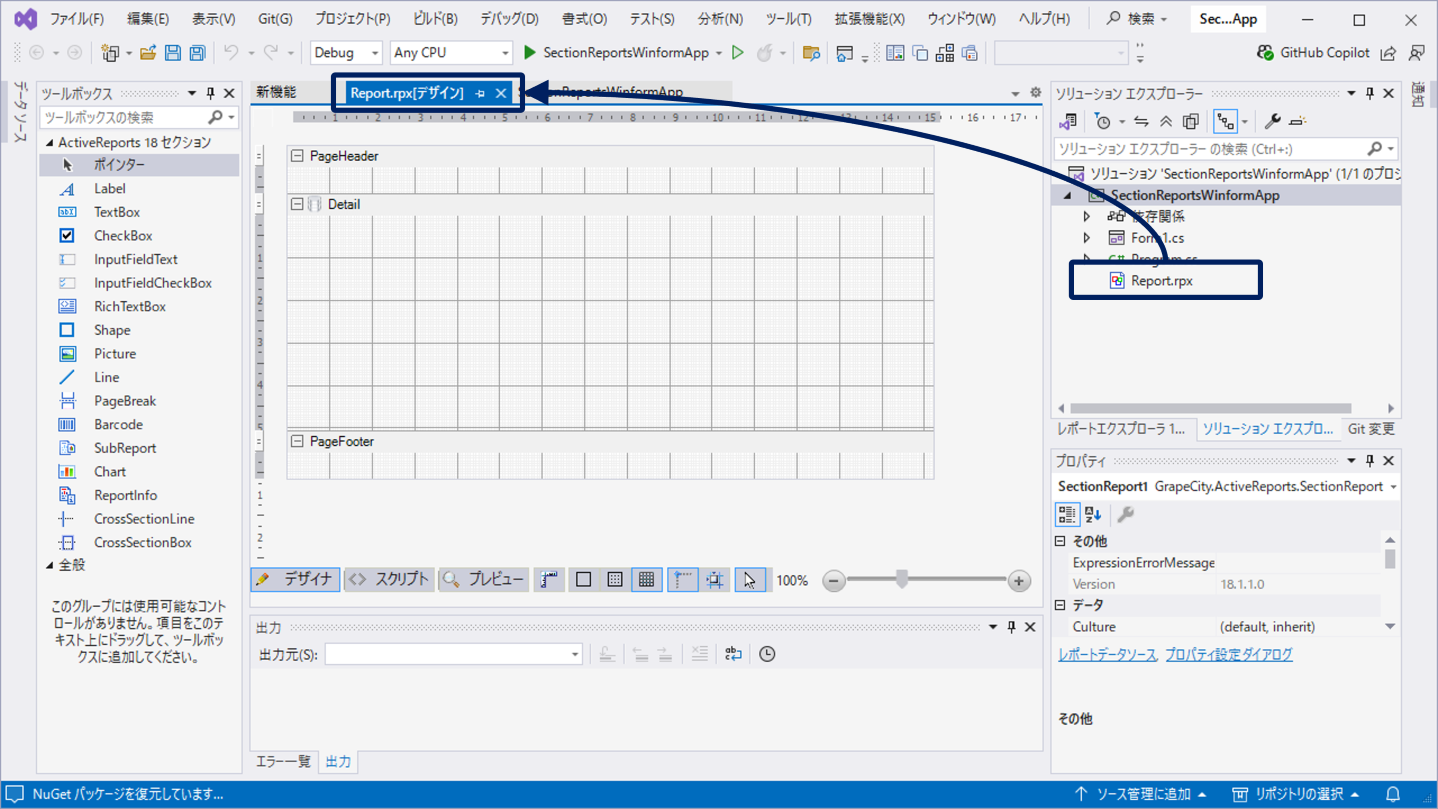Viewport: 1438px width, 809px height.
Task: Select the RichTextBox toolbox item
Action: click(130, 306)
